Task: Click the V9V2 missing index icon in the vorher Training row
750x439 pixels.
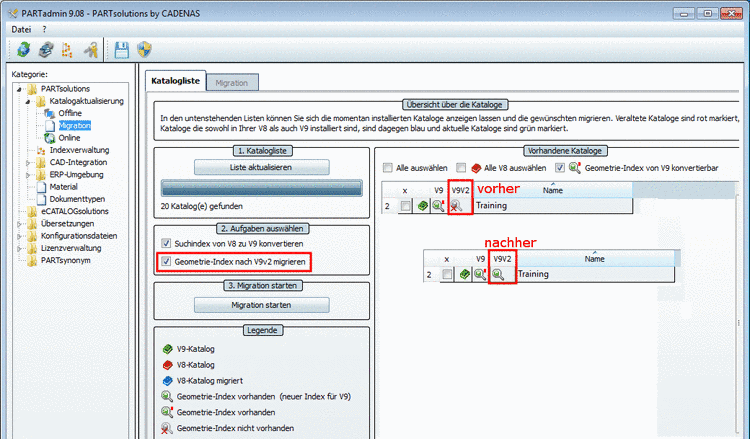Action: tap(456, 206)
